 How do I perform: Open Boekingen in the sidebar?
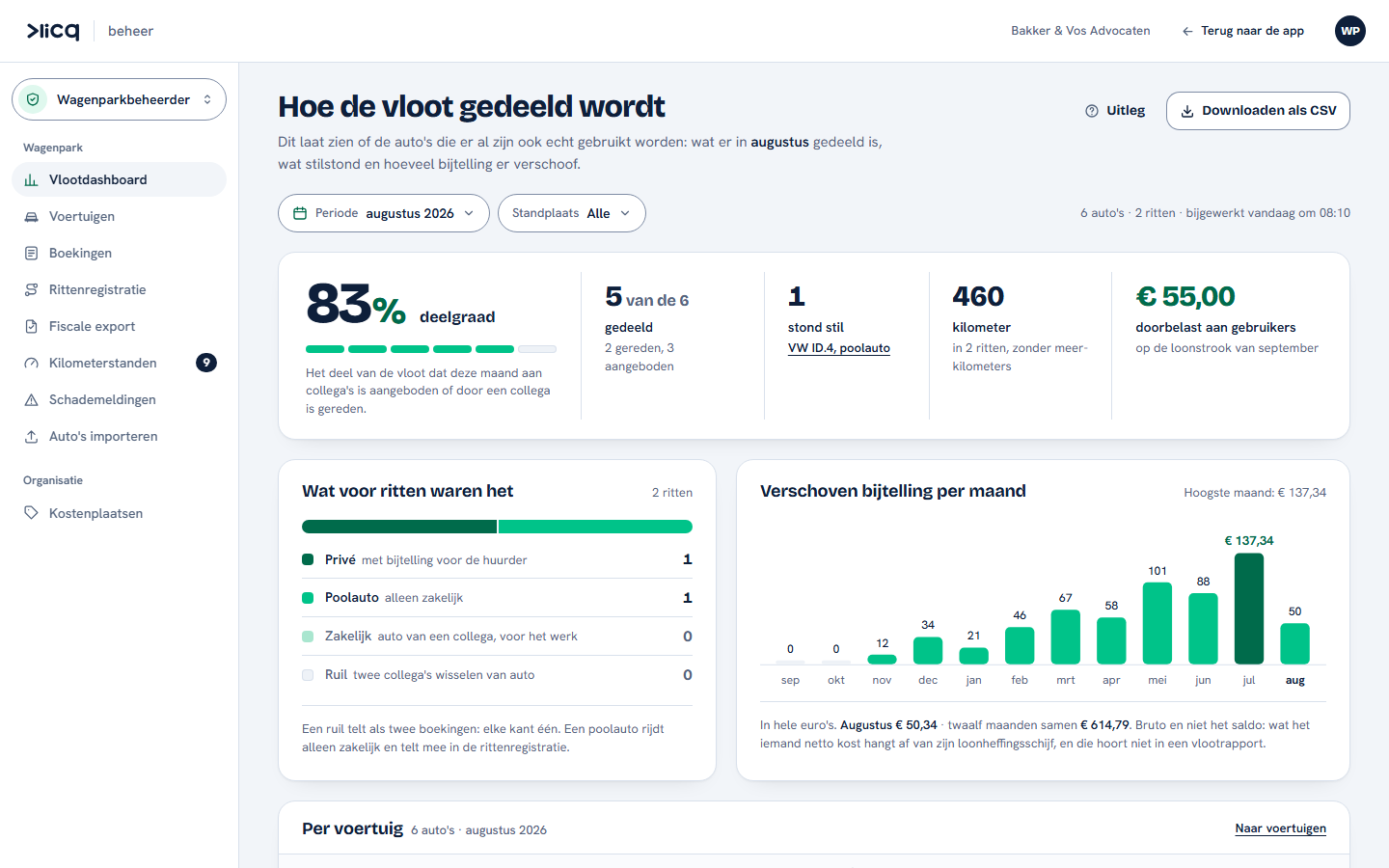pyautogui.click(x=119, y=253)
